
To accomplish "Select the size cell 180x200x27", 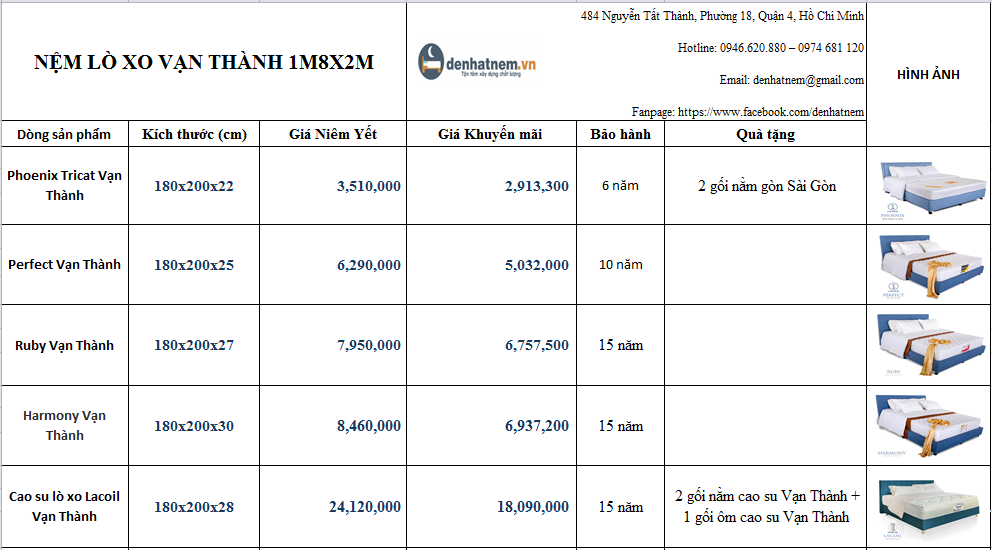I will point(194,345).
